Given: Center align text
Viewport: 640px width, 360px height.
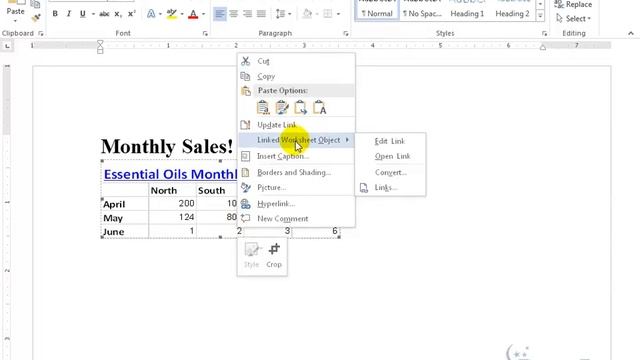Looking at the screenshot, I should tap(233, 14).
